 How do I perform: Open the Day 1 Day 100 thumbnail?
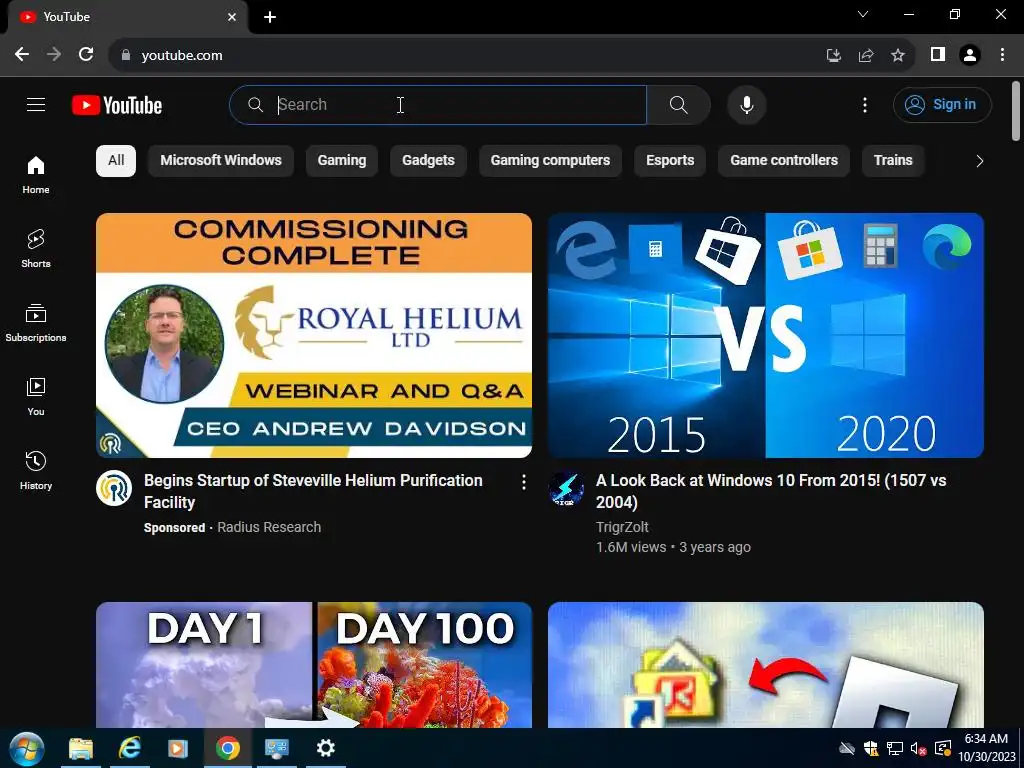[x=313, y=665]
